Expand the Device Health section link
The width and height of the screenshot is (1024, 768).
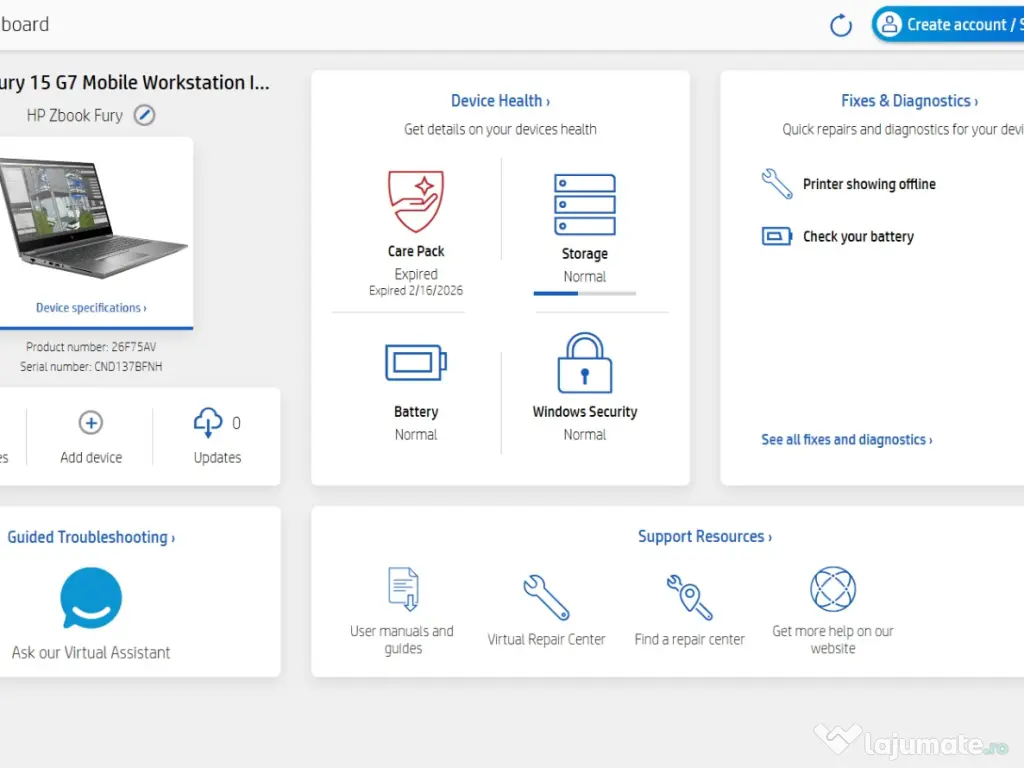(x=500, y=101)
